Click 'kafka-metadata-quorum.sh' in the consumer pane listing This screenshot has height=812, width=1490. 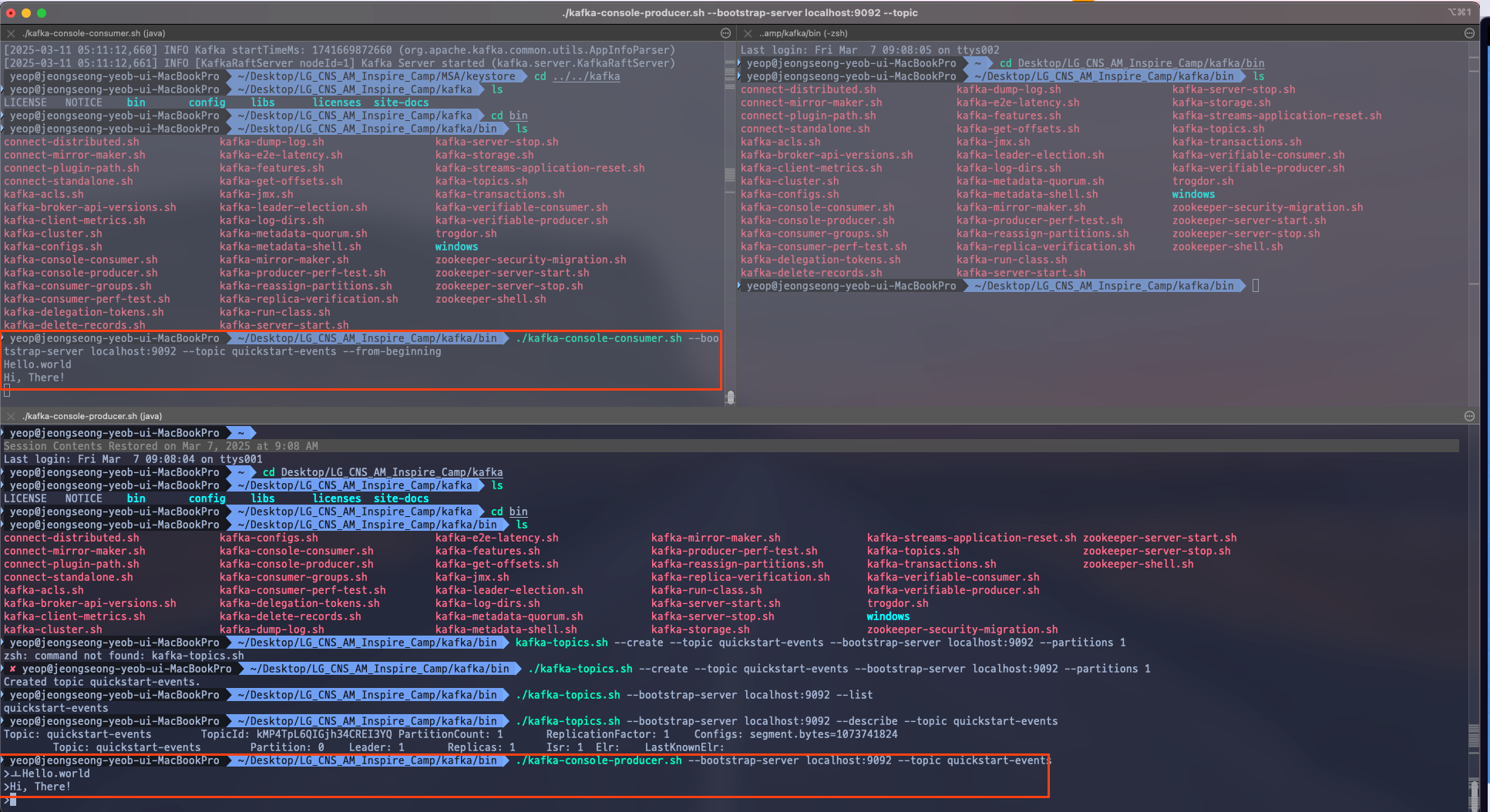coord(293,233)
